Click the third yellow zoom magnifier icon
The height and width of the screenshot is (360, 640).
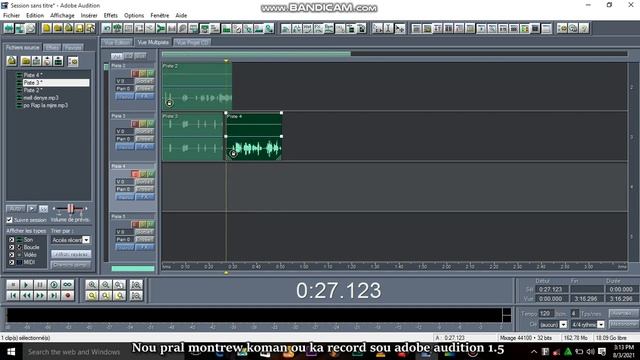120,296
